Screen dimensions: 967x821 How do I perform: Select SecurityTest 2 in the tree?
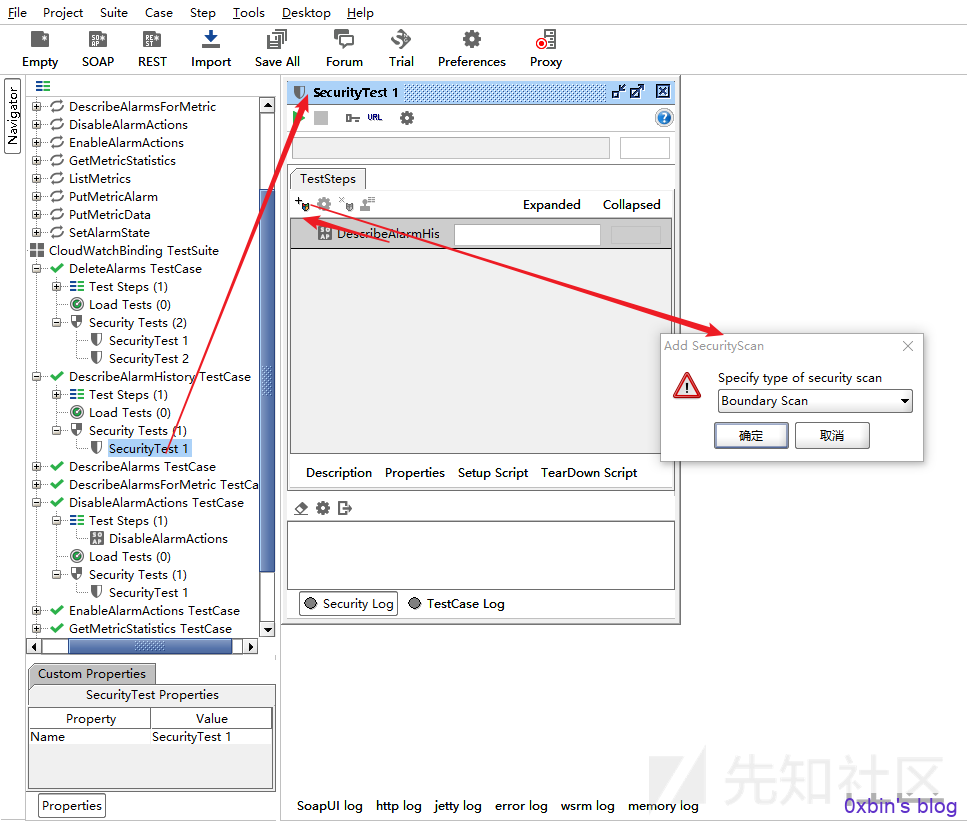tap(149, 359)
